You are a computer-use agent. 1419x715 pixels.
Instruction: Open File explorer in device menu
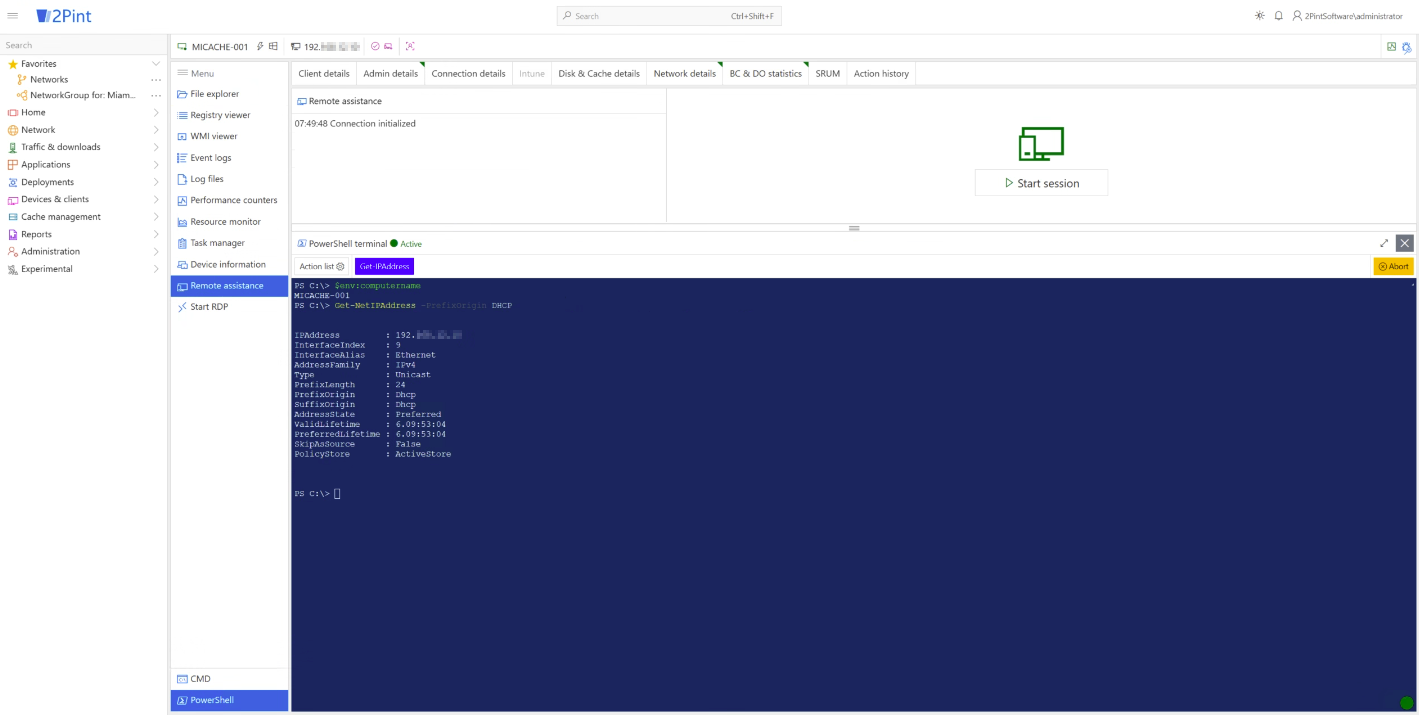[x=229, y=94]
